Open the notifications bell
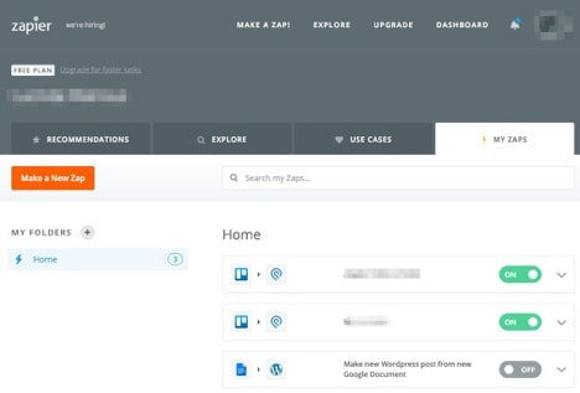580x393 pixels. 515,25
